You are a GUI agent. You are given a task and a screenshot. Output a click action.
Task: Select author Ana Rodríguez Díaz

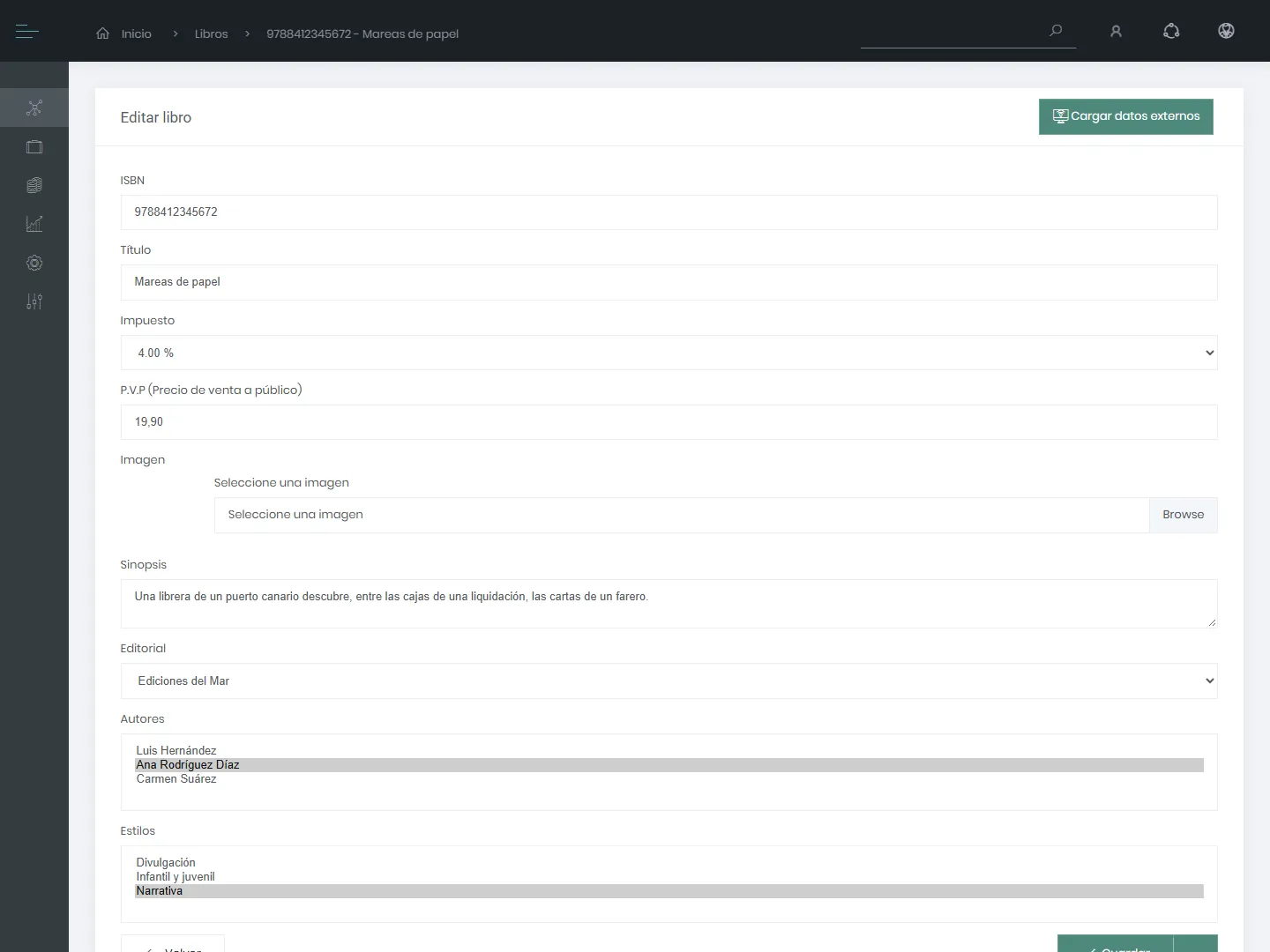coord(669,765)
